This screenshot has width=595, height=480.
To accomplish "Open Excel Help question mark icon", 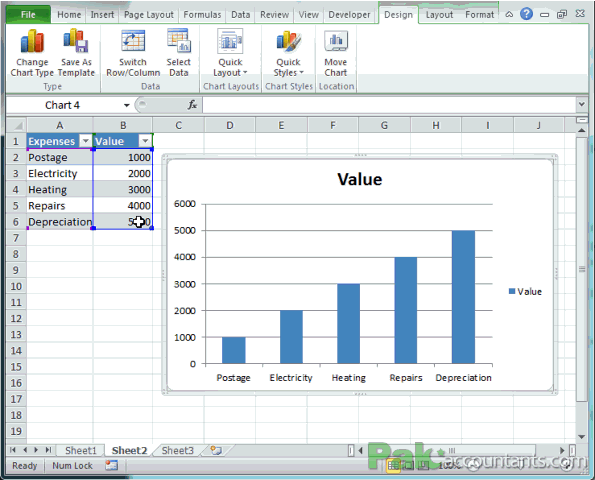I will pyautogui.click(x=526, y=14).
